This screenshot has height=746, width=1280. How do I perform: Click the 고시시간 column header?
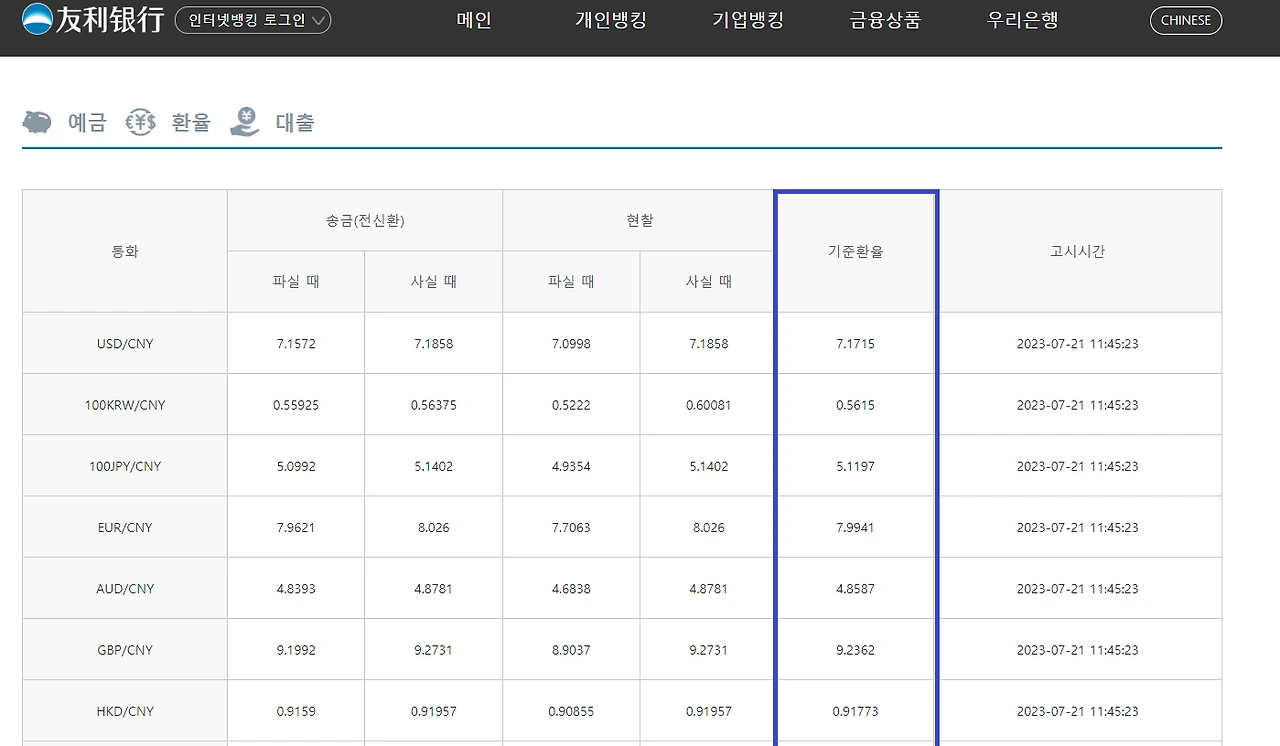(1077, 251)
